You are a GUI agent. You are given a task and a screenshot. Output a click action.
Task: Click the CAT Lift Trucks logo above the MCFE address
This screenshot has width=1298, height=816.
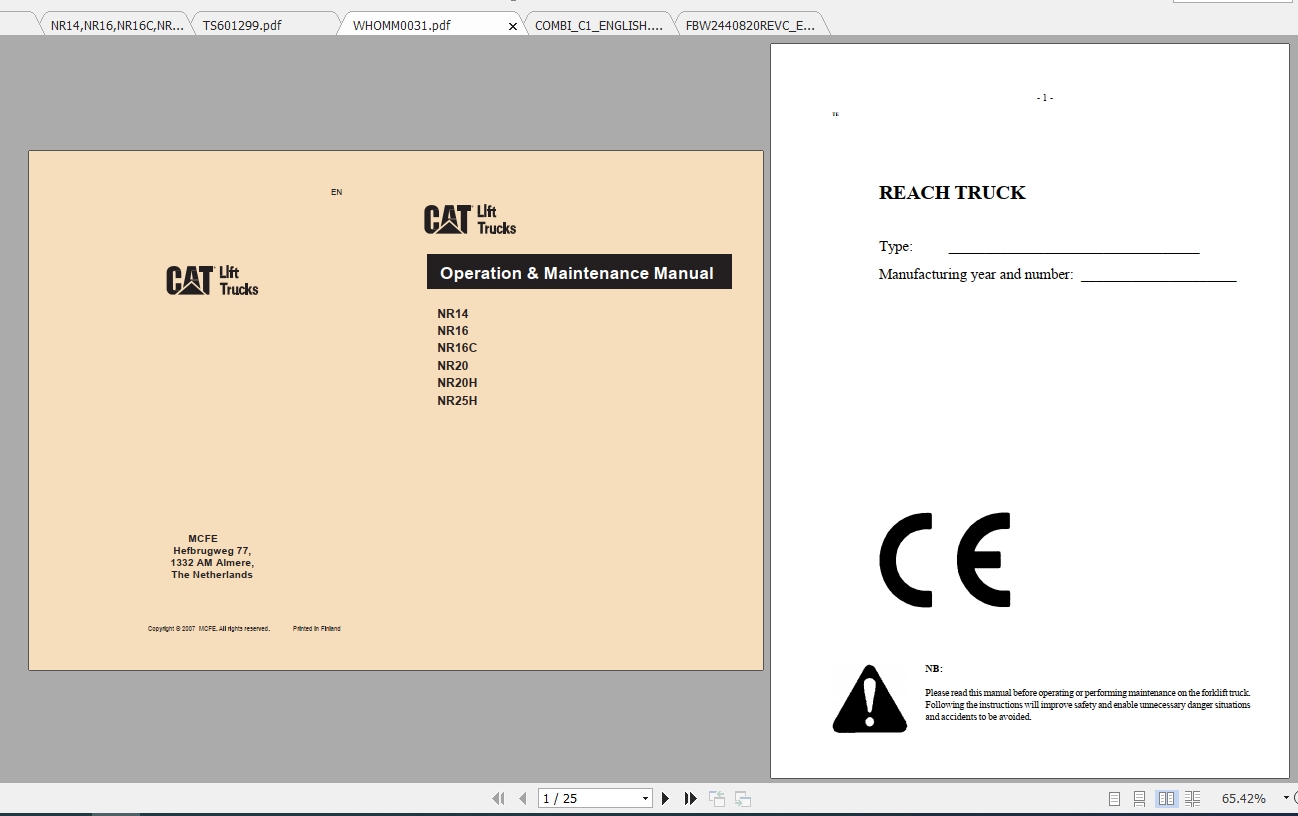(212, 281)
